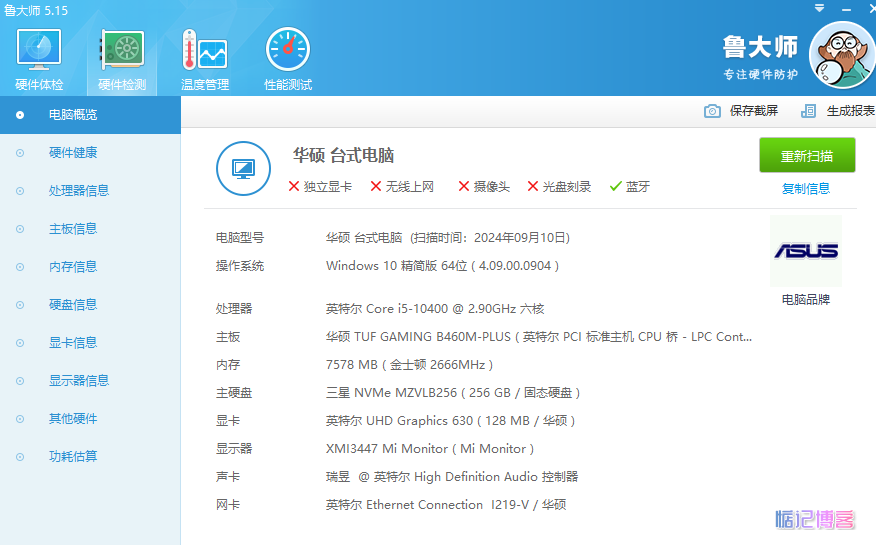Click the Windows 10 精简版 64位 value

coord(442,266)
